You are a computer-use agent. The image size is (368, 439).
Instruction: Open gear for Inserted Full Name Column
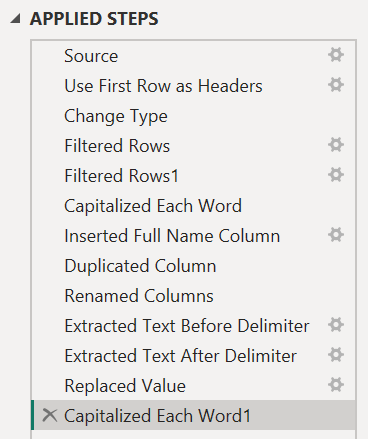click(336, 235)
